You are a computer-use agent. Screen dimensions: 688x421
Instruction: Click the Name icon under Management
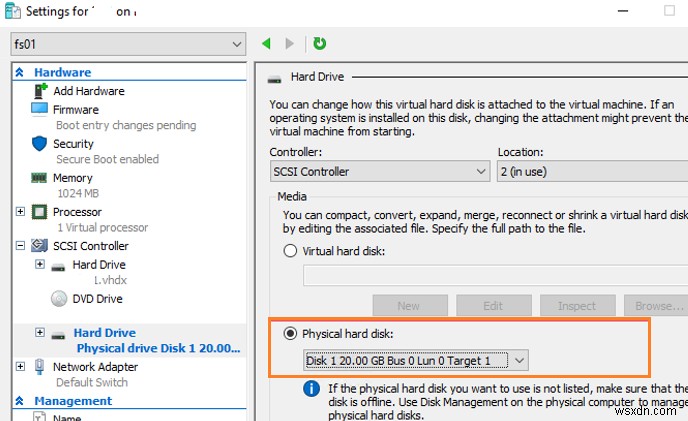39,416
